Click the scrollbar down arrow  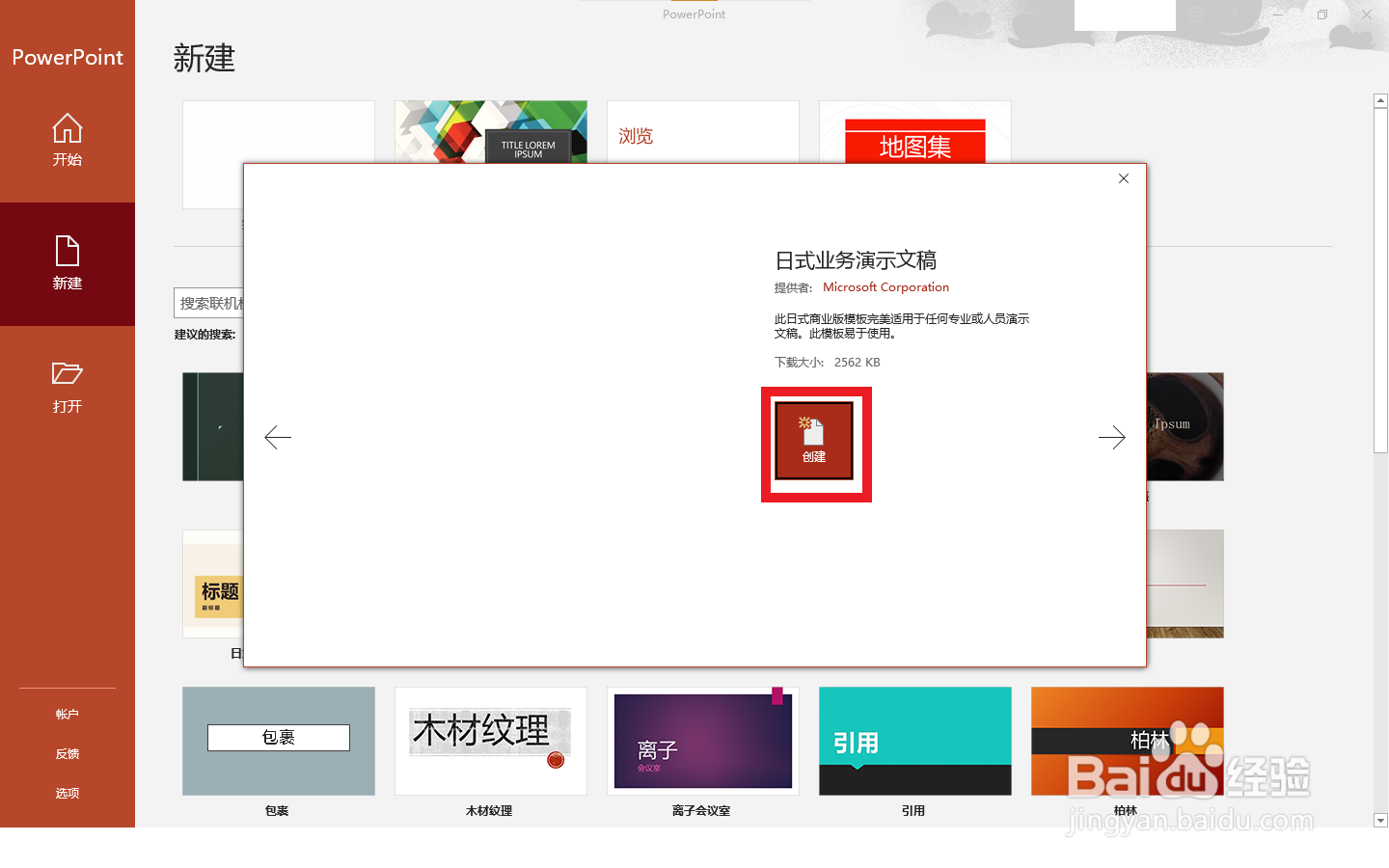(1380, 821)
